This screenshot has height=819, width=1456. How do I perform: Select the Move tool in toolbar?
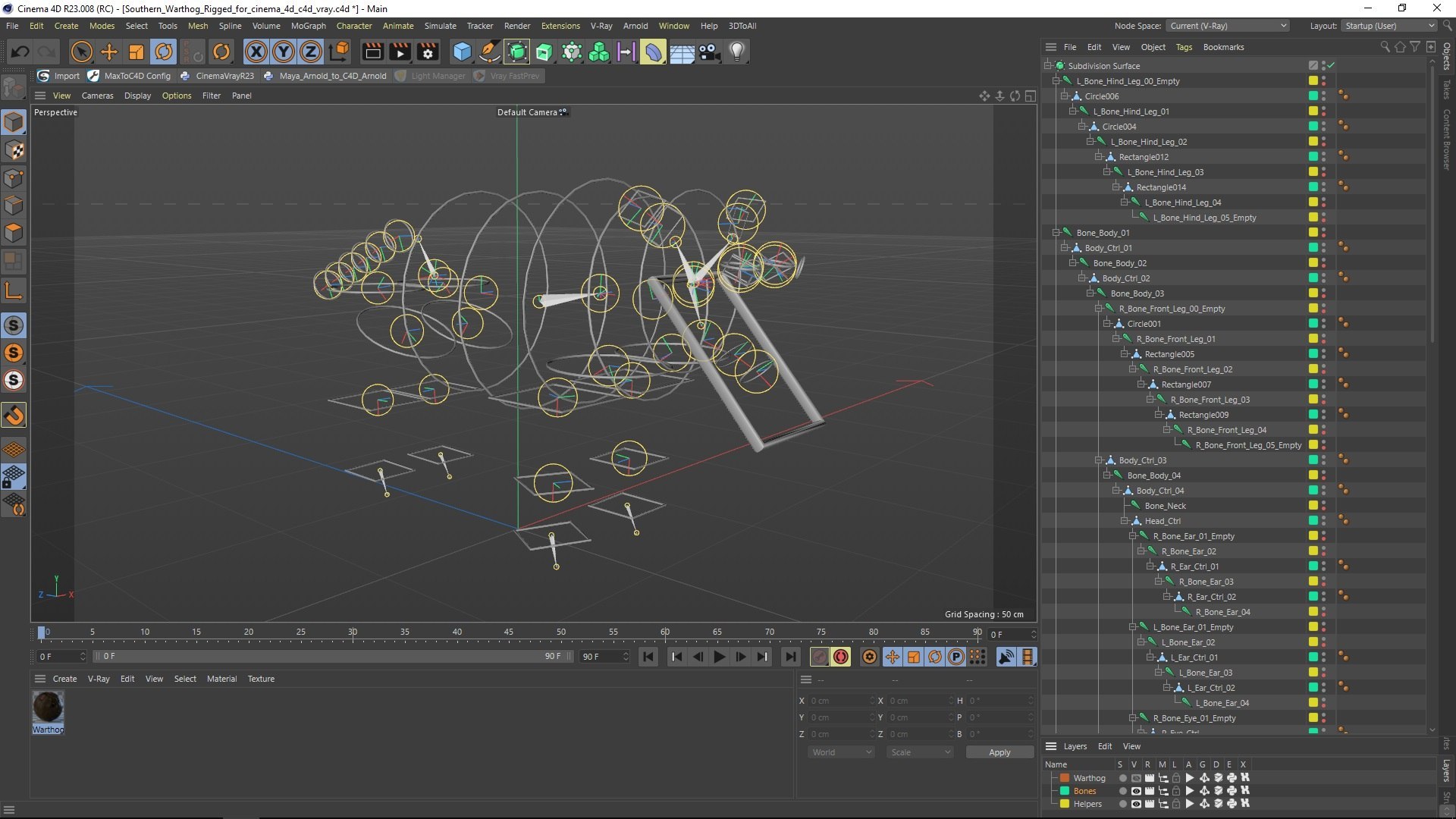pyautogui.click(x=109, y=52)
